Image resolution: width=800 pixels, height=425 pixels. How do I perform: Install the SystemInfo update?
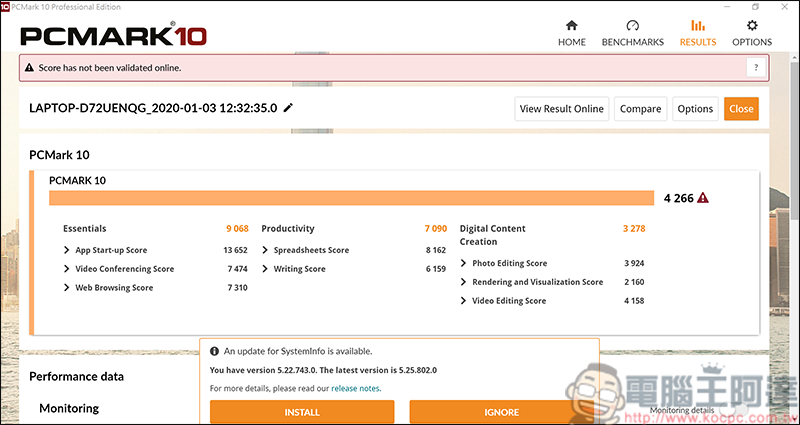coord(302,412)
